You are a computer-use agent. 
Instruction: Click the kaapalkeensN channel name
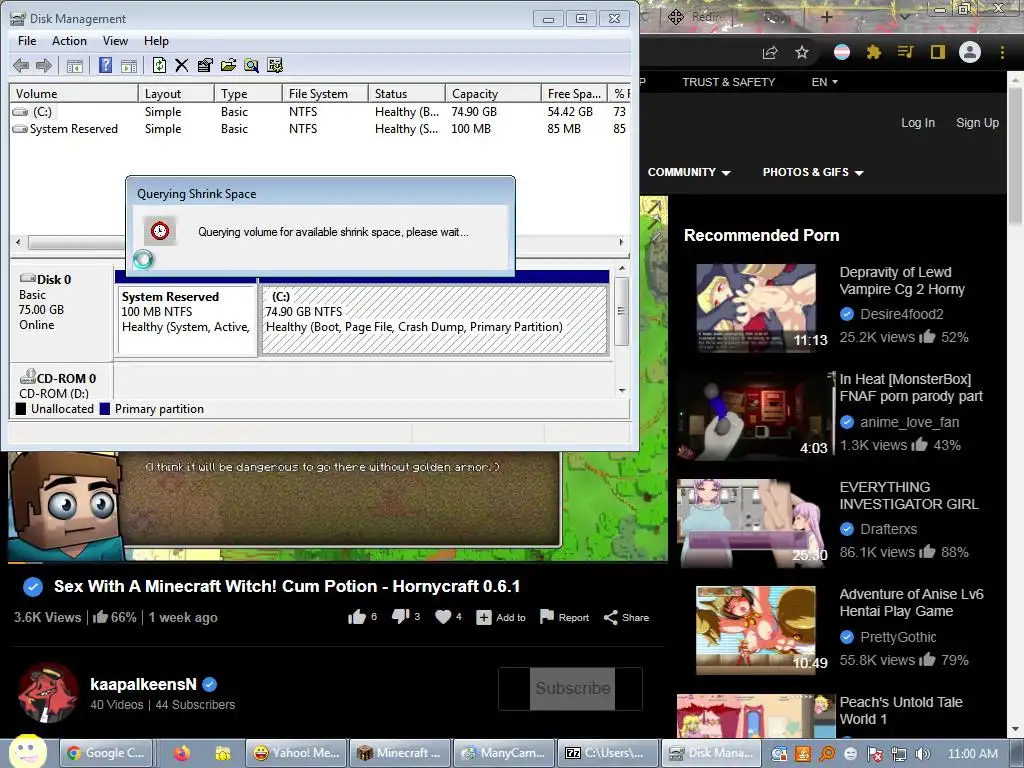point(143,684)
